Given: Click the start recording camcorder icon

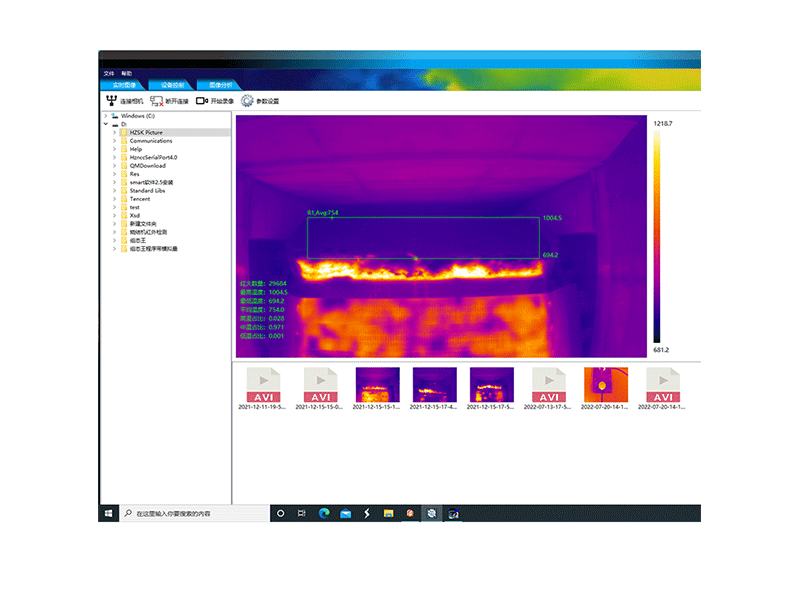Looking at the screenshot, I should (x=202, y=101).
